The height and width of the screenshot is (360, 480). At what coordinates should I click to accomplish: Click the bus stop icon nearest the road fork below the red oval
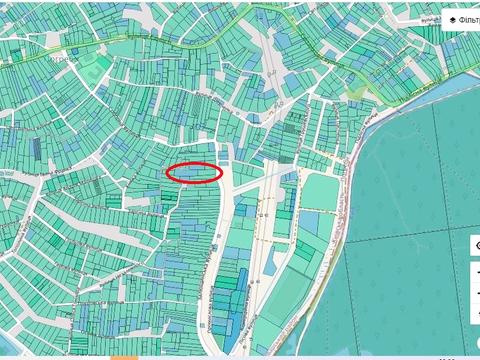coord(219,236)
